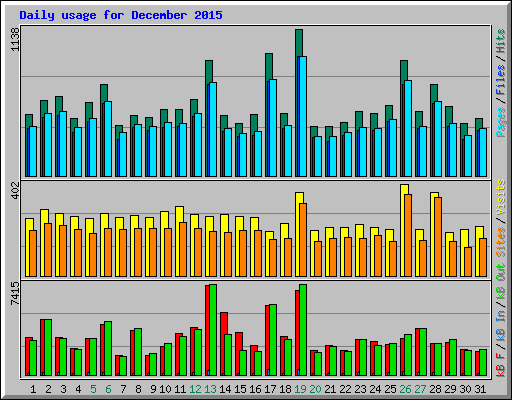Select day 20 weekend label
The height and width of the screenshot is (400, 512).
pos(315,389)
